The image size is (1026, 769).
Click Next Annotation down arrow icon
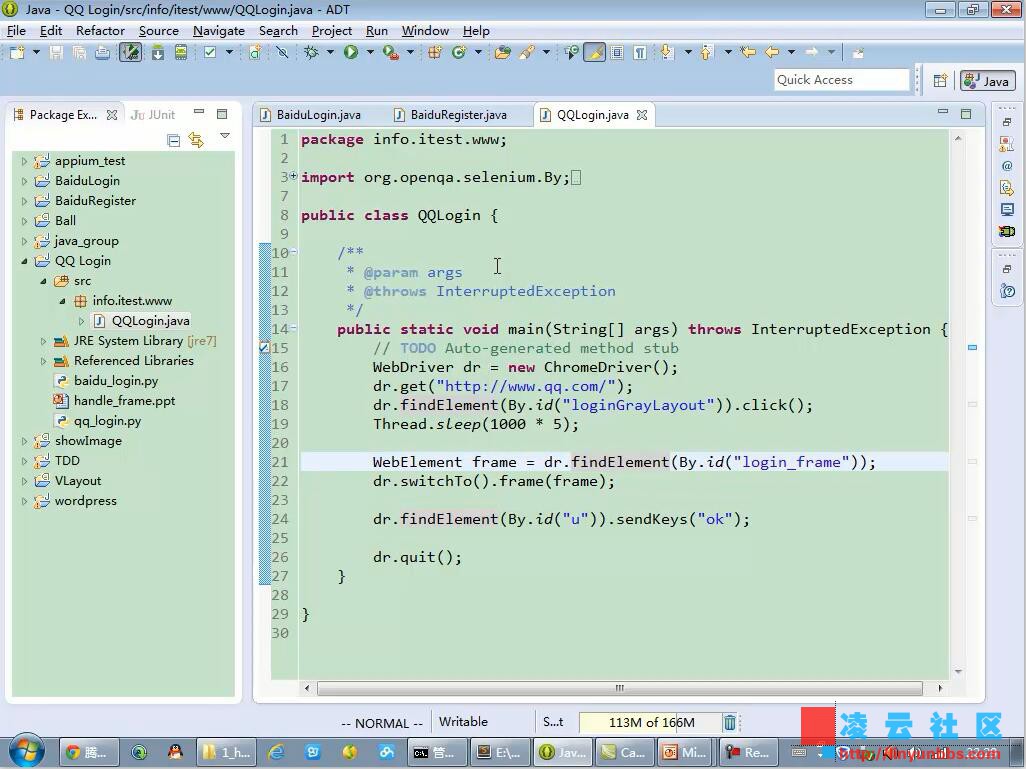click(x=667, y=52)
